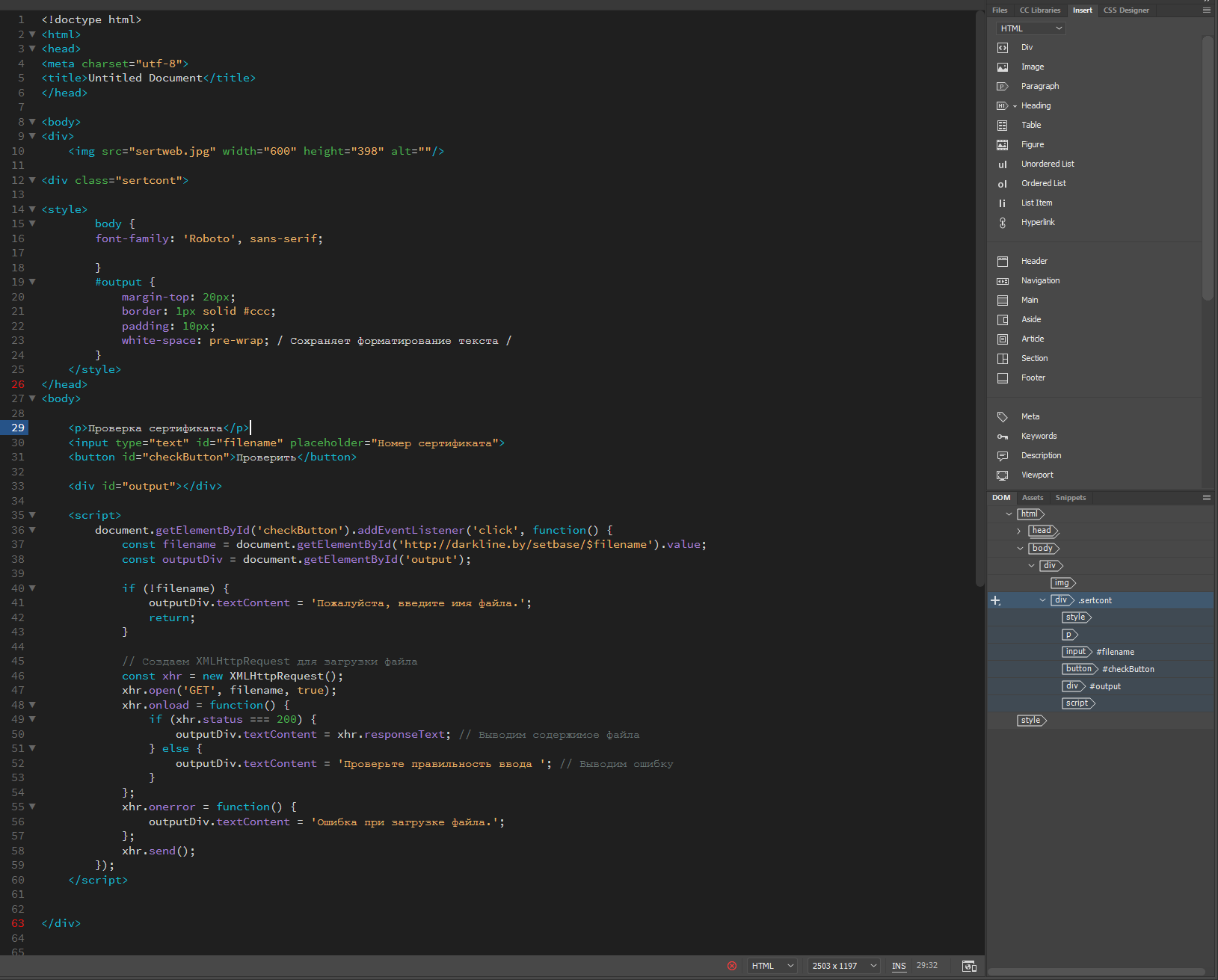Viewport: 1218px width, 980px height.
Task: Open the Snippets tab
Action: point(1070,498)
